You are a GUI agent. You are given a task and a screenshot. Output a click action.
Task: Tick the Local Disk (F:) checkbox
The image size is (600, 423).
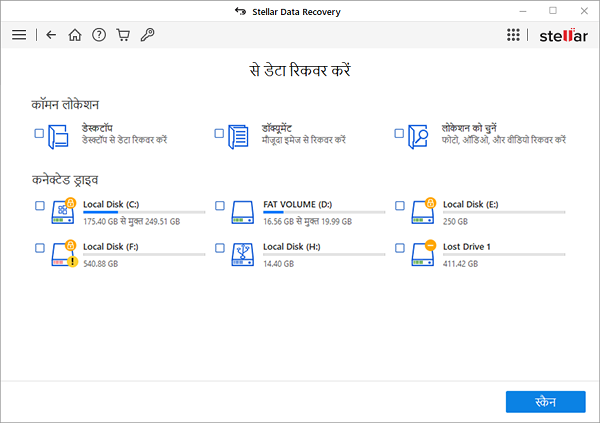point(39,247)
